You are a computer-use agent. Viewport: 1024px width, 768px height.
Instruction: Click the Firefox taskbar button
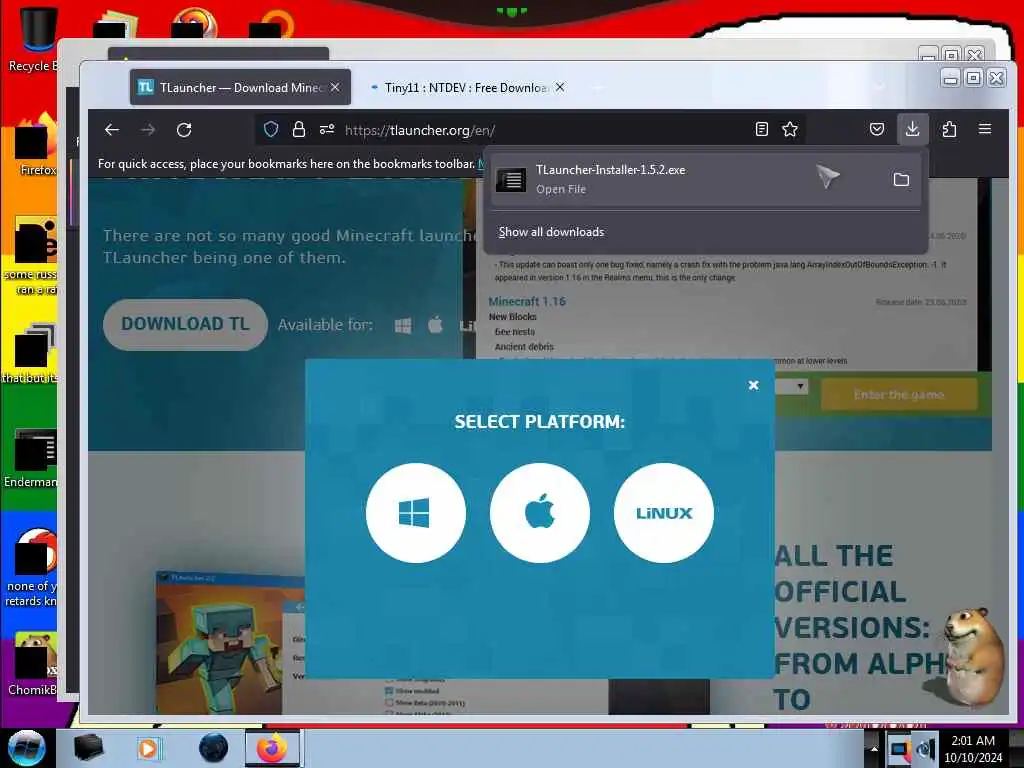pos(272,748)
